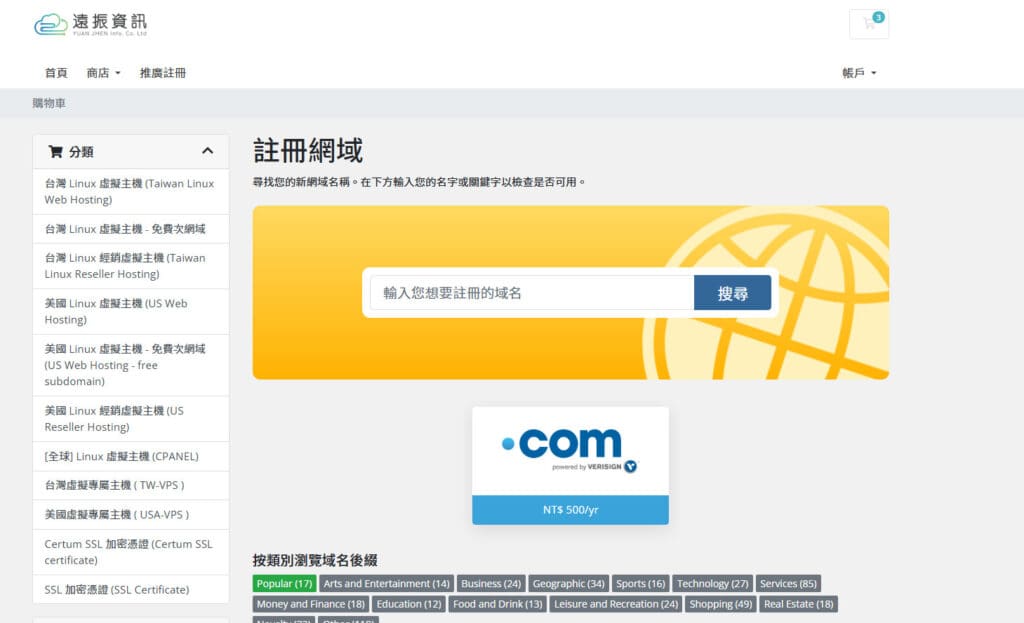The width and height of the screenshot is (1024, 623).
Task: Open the 商店 dropdown menu
Action: coord(103,72)
